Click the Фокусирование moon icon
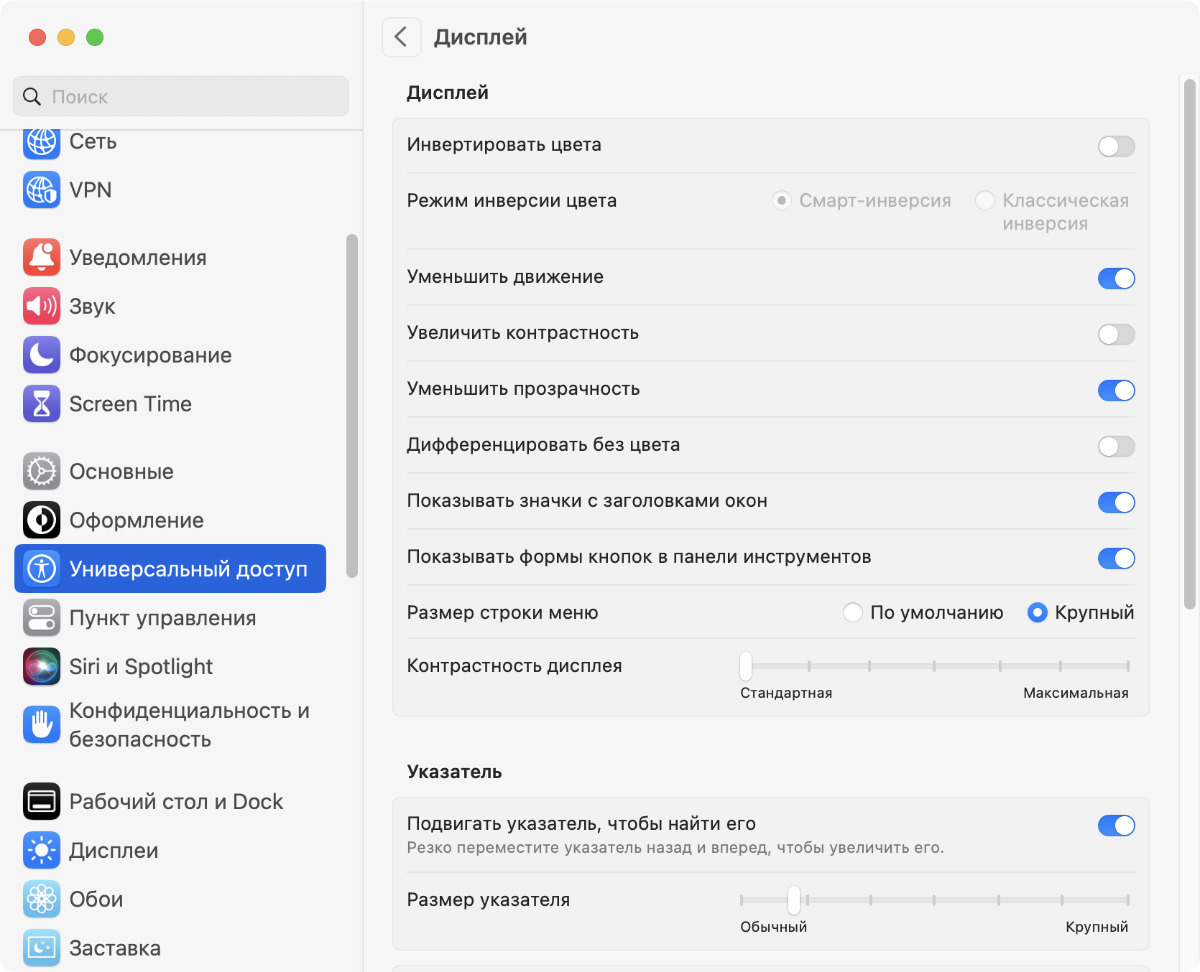The width and height of the screenshot is (1200, 972). click(41, 355)
